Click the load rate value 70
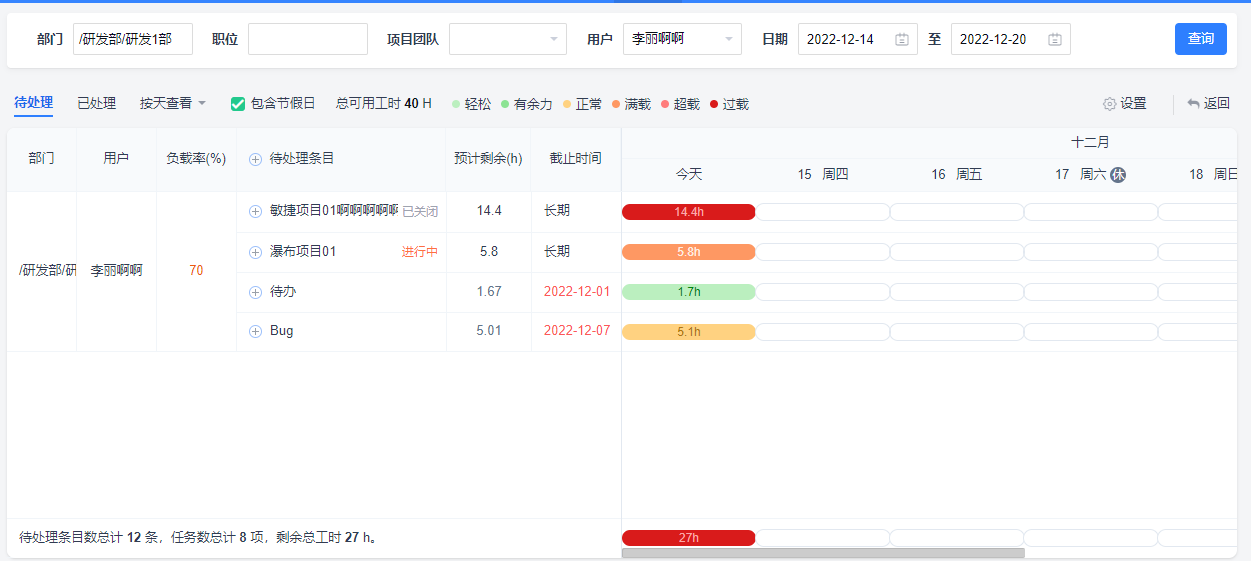 tap(196, 271)
